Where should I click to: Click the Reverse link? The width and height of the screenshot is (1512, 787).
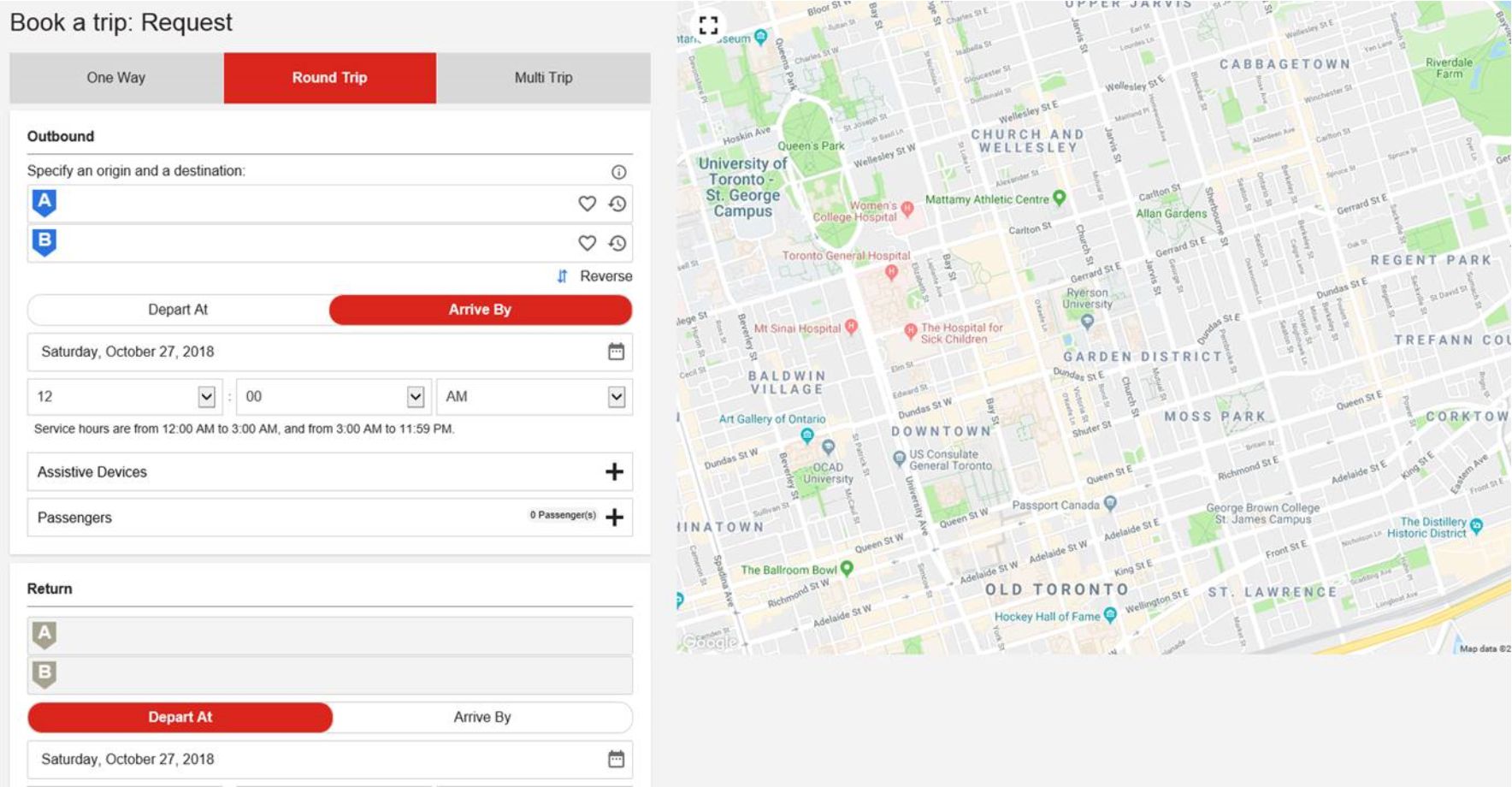(605, 275)
